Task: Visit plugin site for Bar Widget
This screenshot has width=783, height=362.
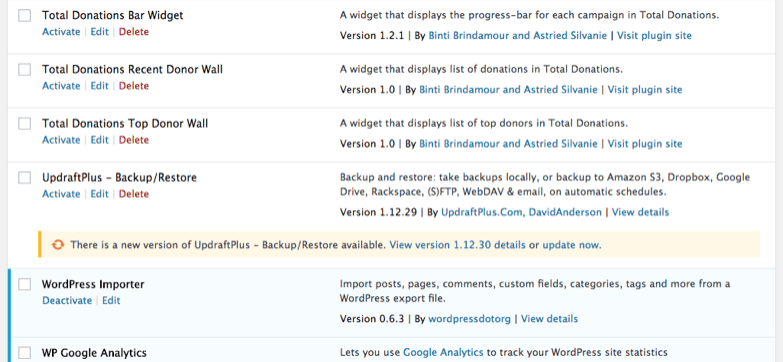Action: [x=655, y=35]
